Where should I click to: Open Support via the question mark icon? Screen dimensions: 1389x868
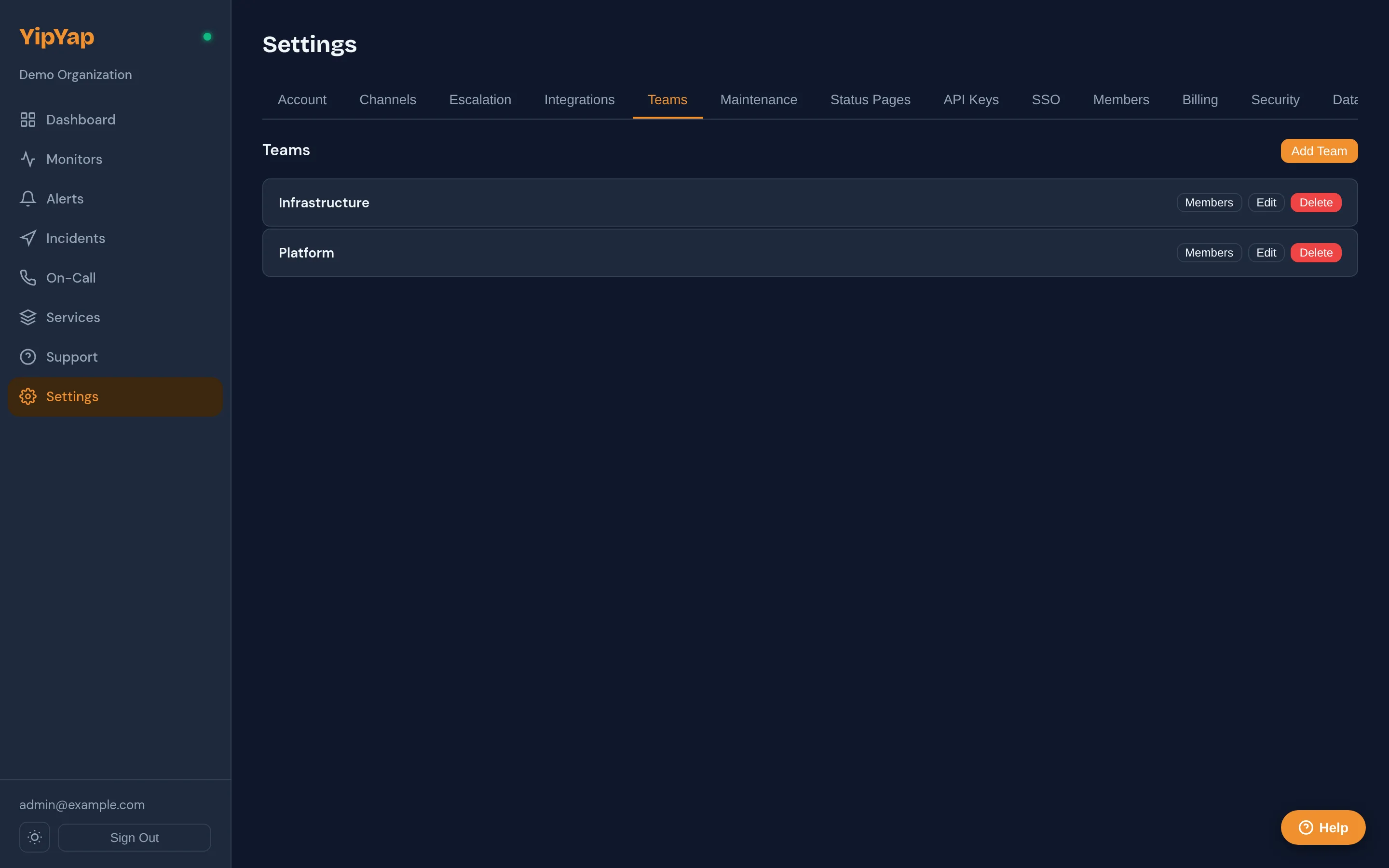(28, 356)
